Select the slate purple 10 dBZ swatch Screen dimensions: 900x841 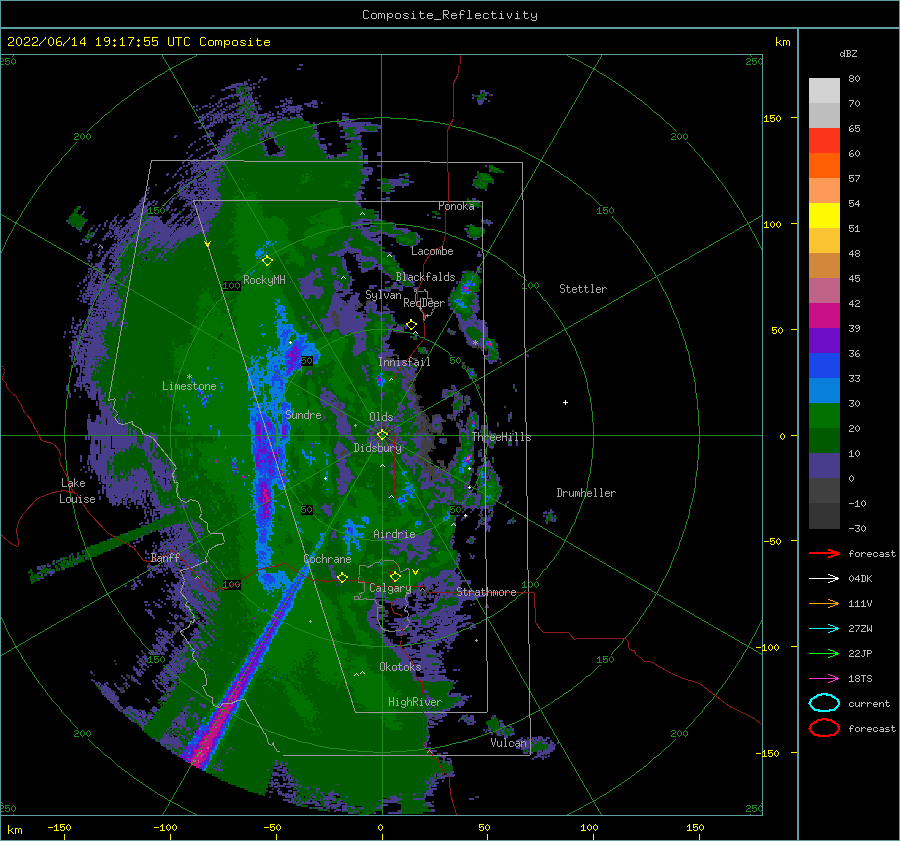pyautogui.click(x=824, y=465)
